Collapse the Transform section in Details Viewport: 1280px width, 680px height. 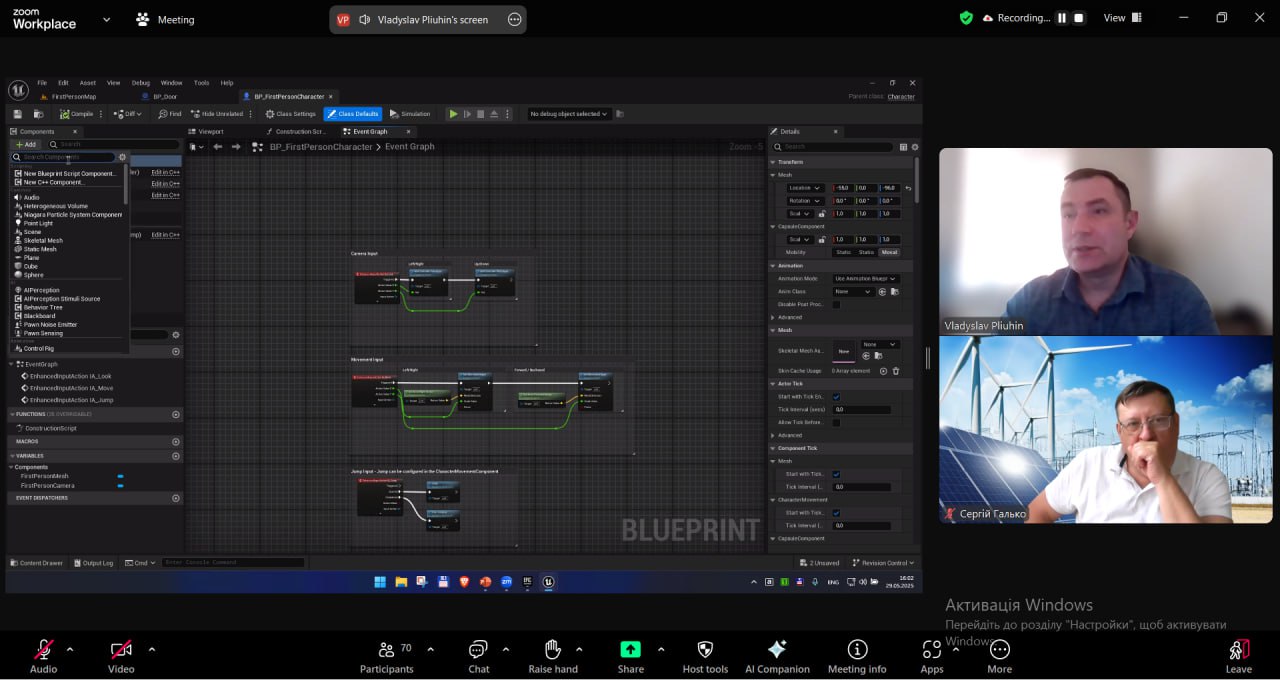click(x=773, y=162)
